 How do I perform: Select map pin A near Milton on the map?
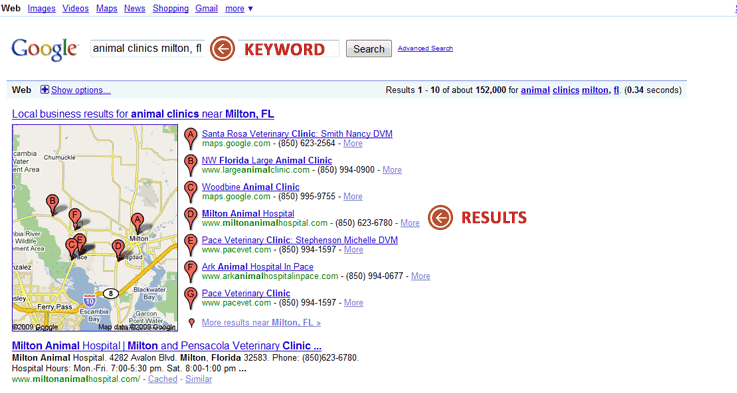tap(137, 223)
